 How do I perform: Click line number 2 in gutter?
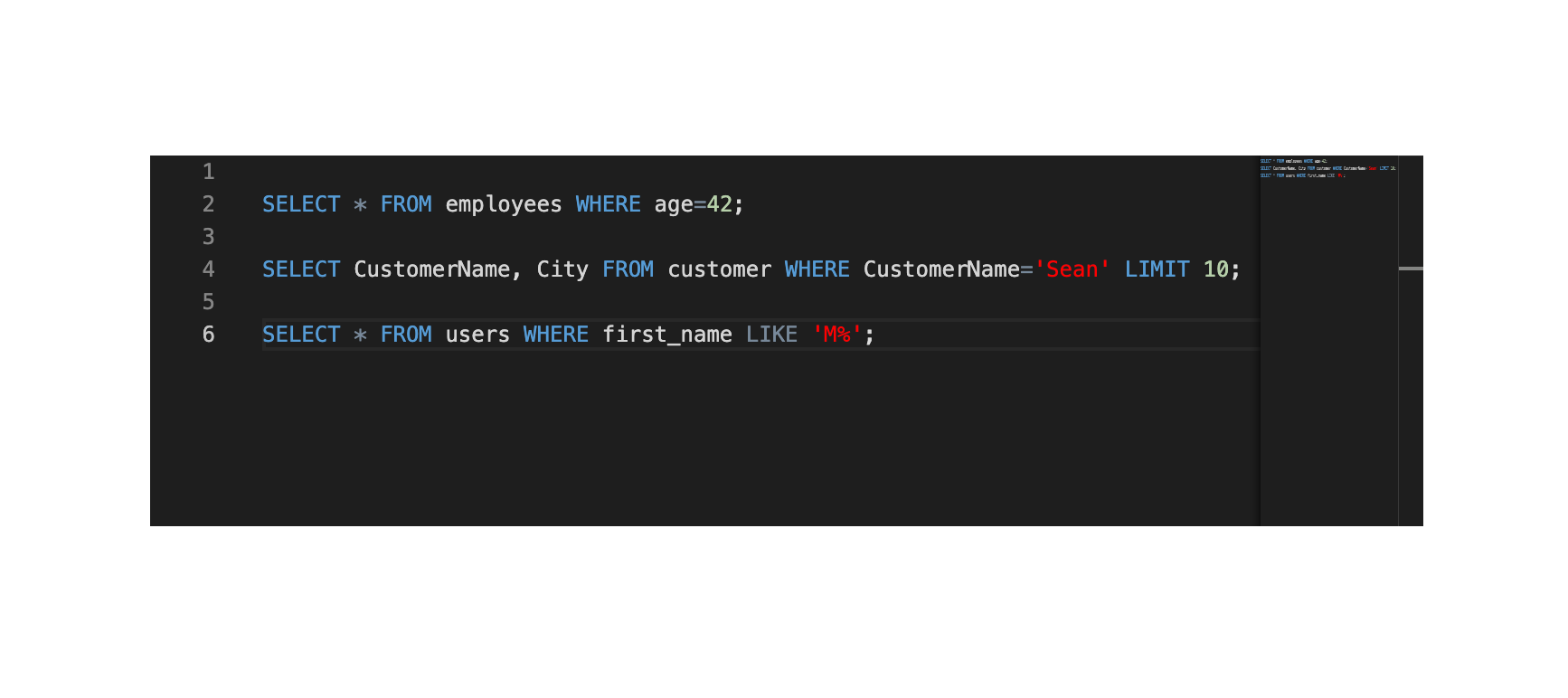(x=208, y=204)
